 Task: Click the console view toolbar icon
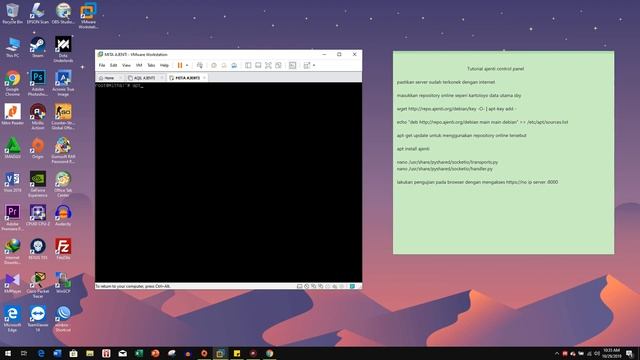click(292, 65)
